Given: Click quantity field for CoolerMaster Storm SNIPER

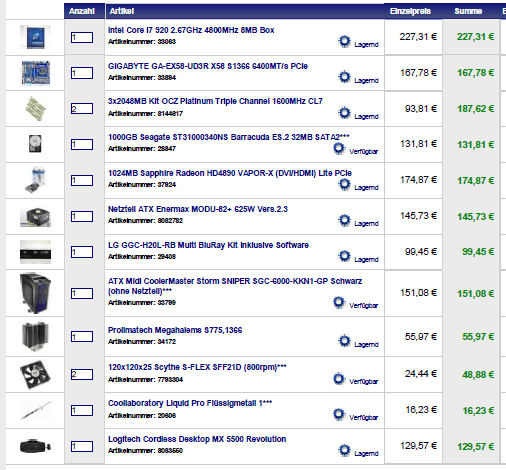Looking at the screenshot, I should tap(82, 293).
